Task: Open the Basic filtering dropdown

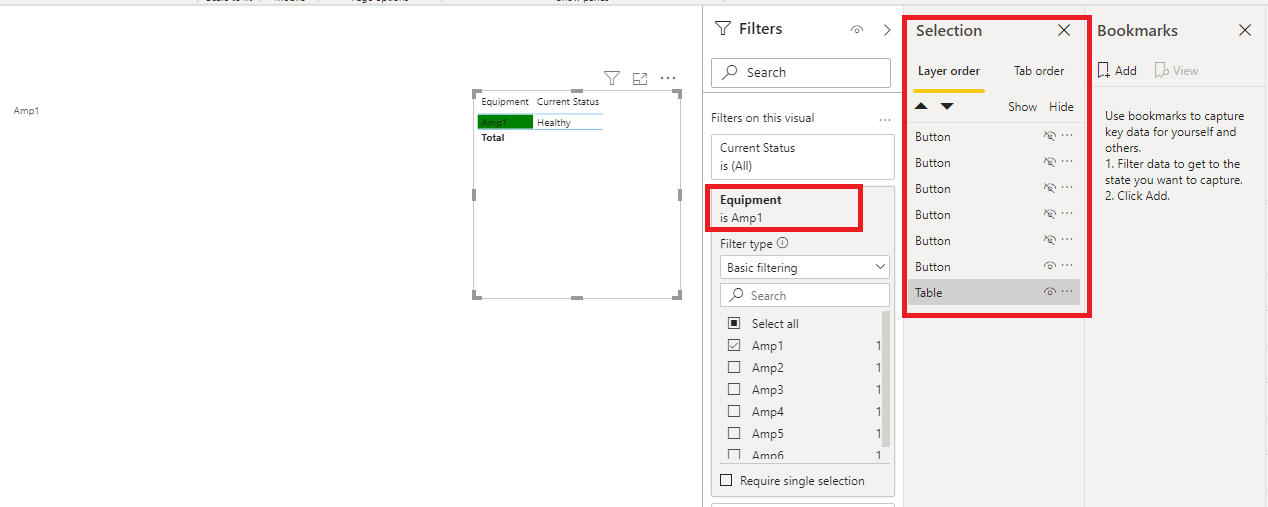Action: pyautogui.click(x=805, y=268)
